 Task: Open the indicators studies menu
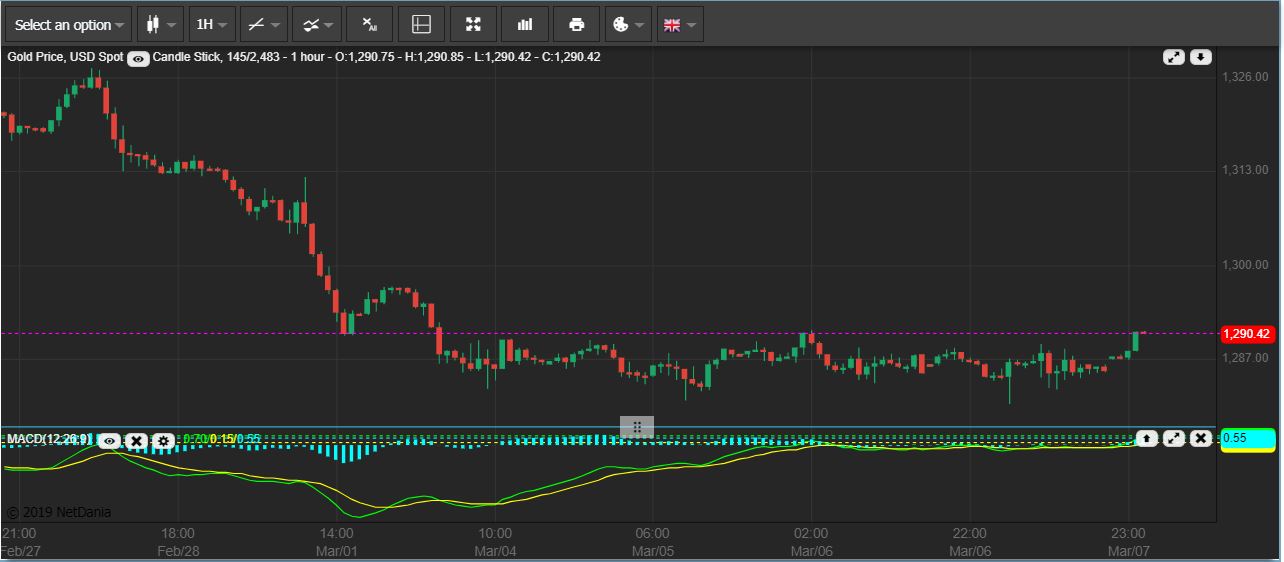(x=316, y=24)
